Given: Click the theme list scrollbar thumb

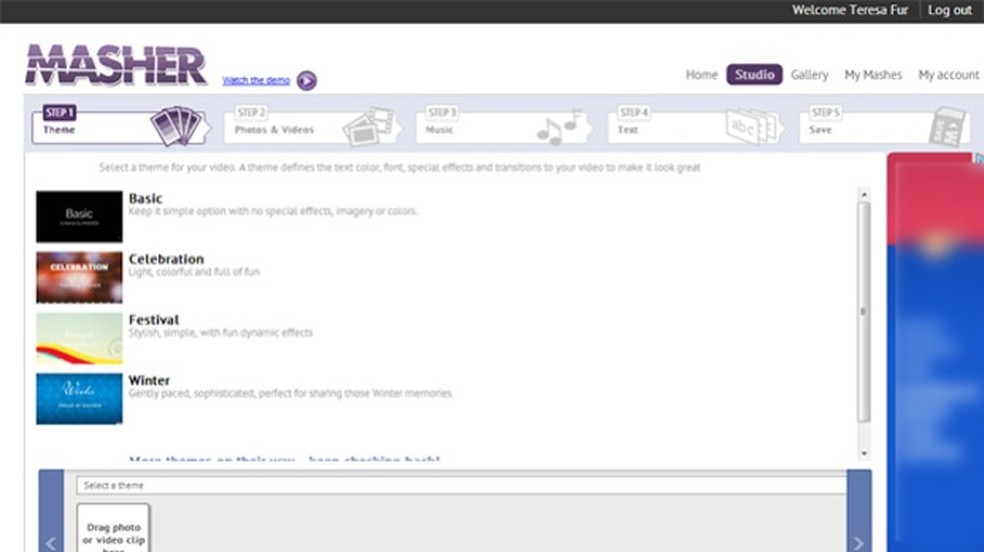Looking at the screenshot, I should [864, 312].
